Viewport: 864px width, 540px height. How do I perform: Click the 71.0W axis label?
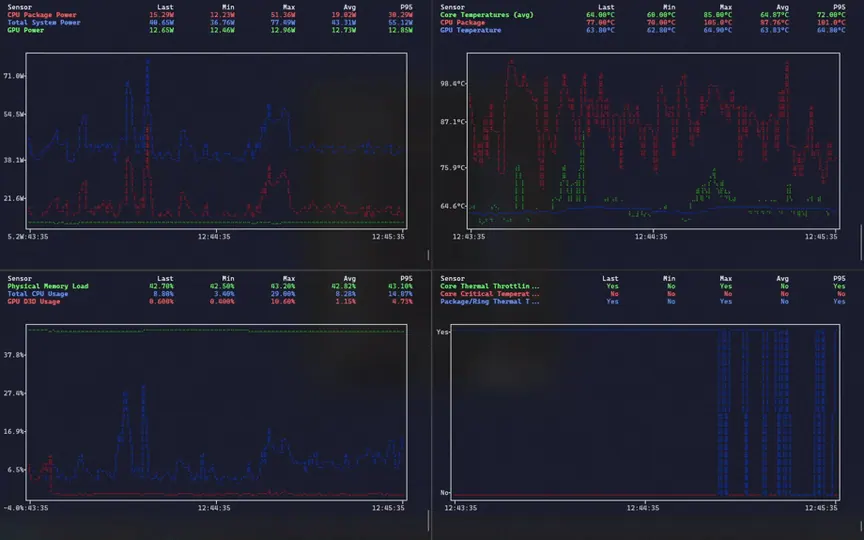[14, 75]
